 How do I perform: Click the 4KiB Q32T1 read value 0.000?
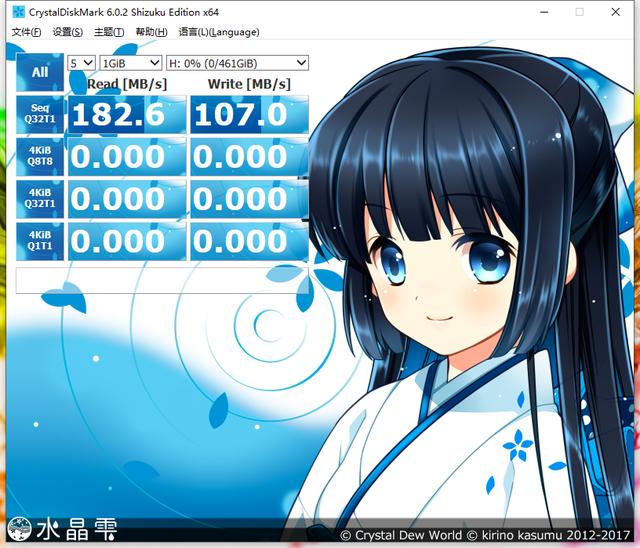(127, 199)
